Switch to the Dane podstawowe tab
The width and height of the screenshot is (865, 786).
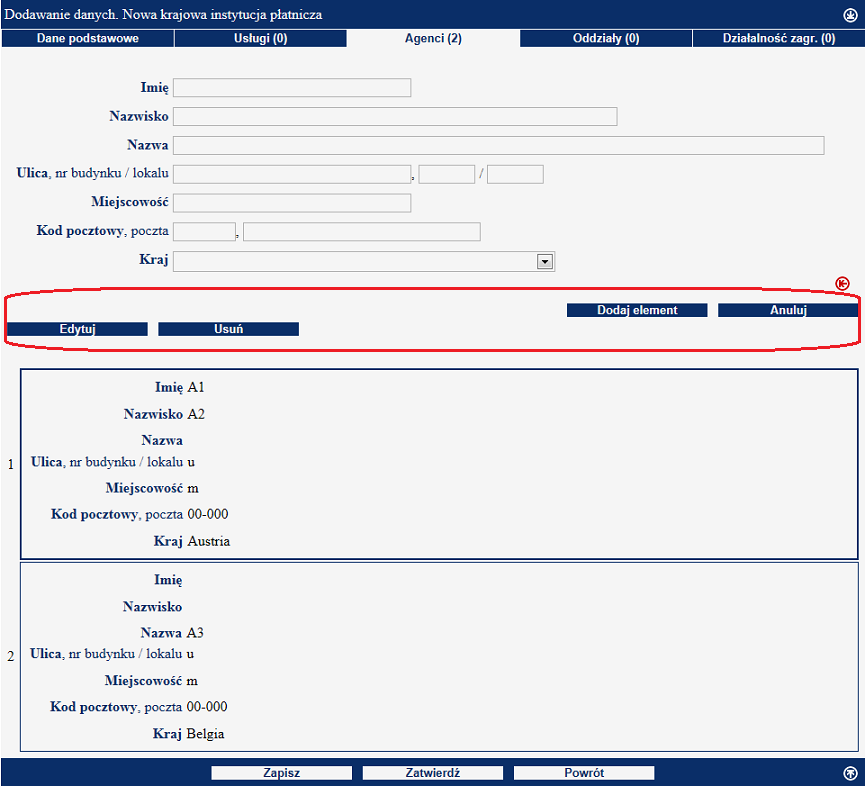tap(87, 38)
